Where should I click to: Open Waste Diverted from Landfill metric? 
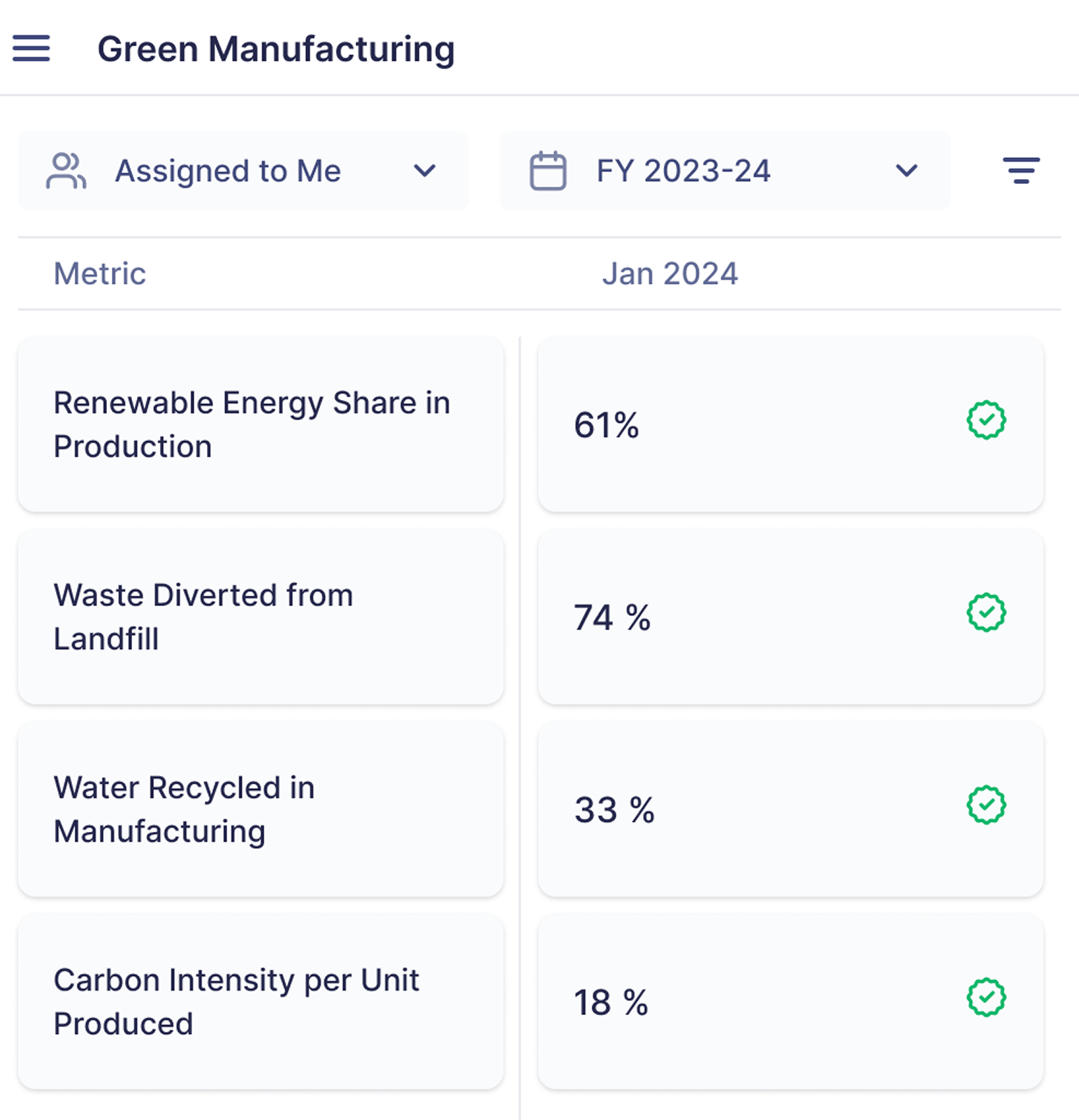tap(261, 617)
